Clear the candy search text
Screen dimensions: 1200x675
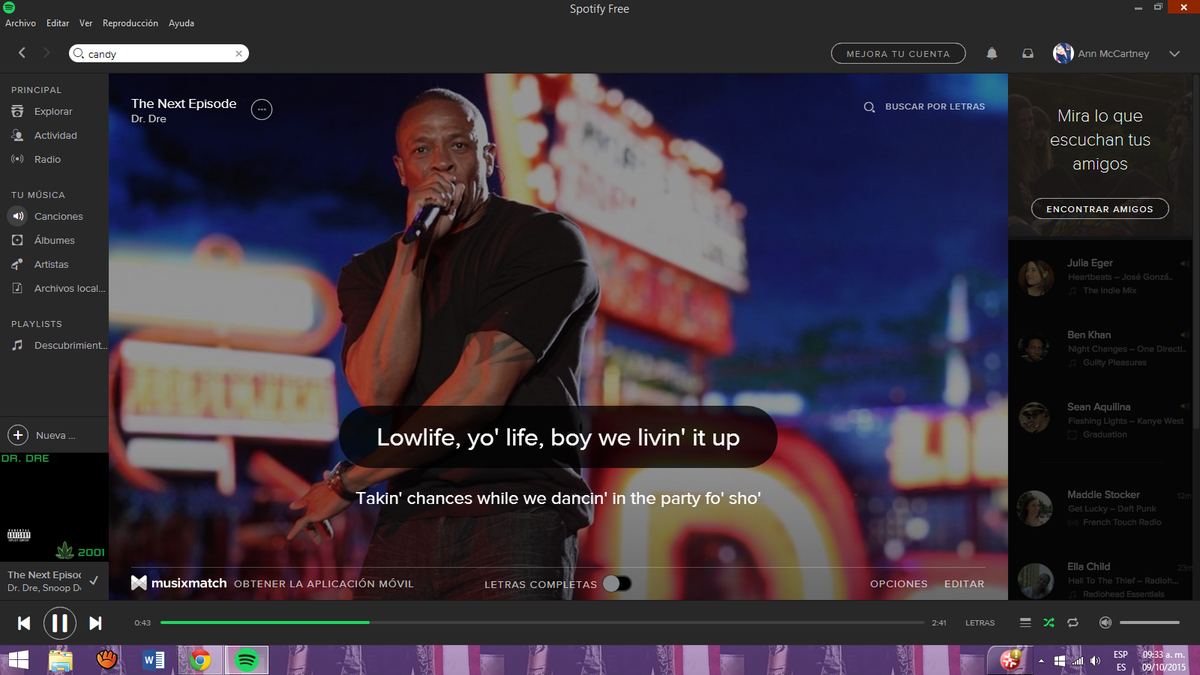(x=239, y=54)
